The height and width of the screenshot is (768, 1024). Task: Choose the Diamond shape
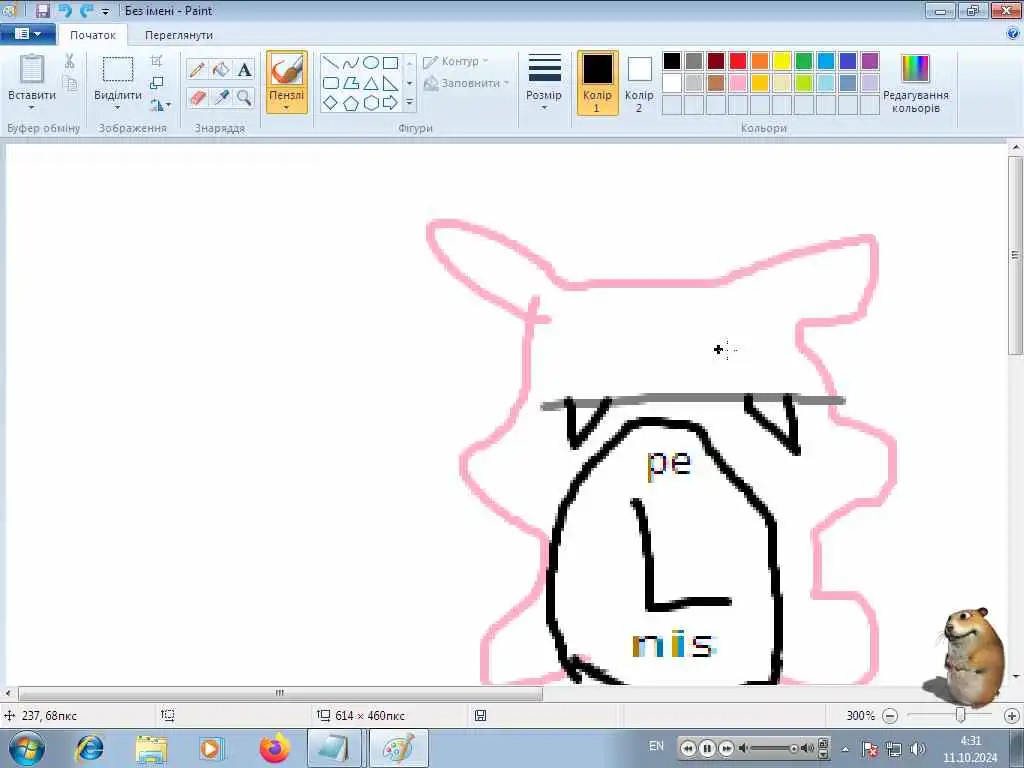(330, 103)
